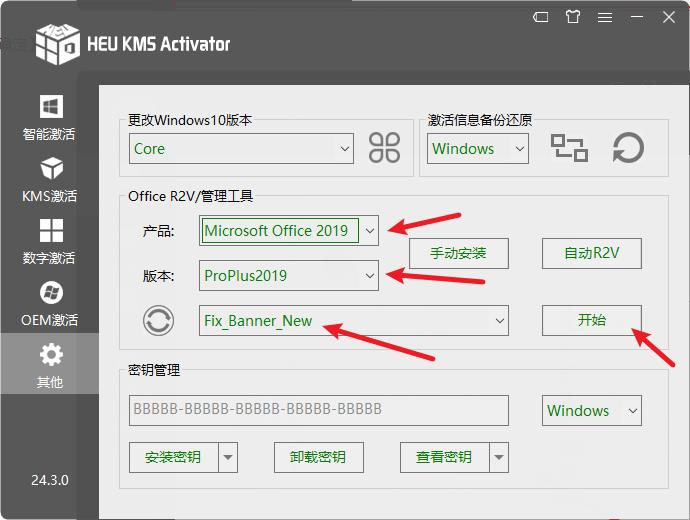Click the round refresh icon beside Fix_Banner_New

(158, 320)
